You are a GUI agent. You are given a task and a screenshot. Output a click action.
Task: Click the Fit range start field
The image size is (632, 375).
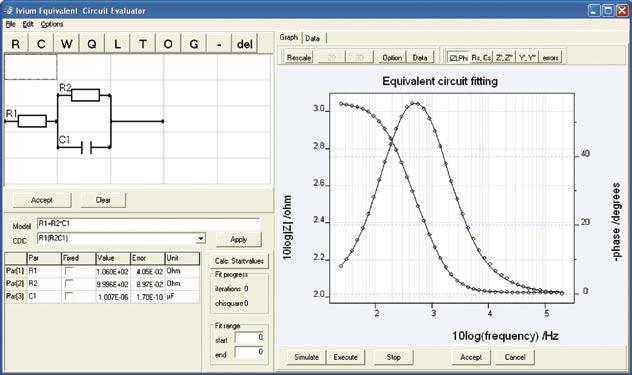pos(249,338)
